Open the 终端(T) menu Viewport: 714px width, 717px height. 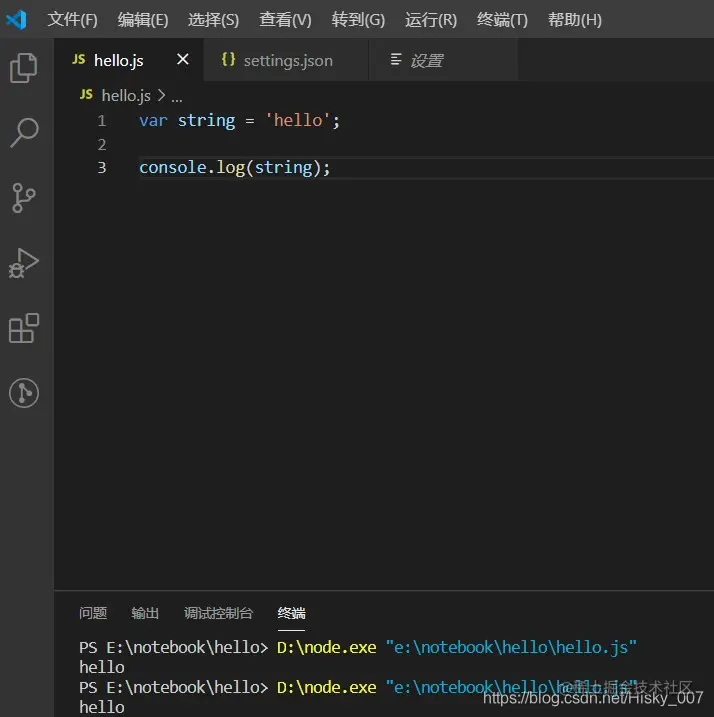pyautogui.click(x=502, y=20)
